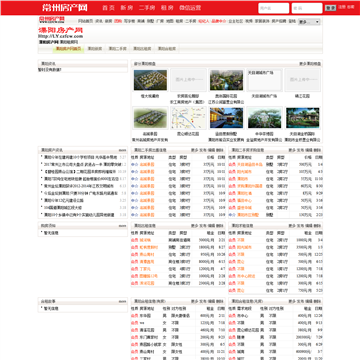Click the 登录 login button

[x=330, y=8]
